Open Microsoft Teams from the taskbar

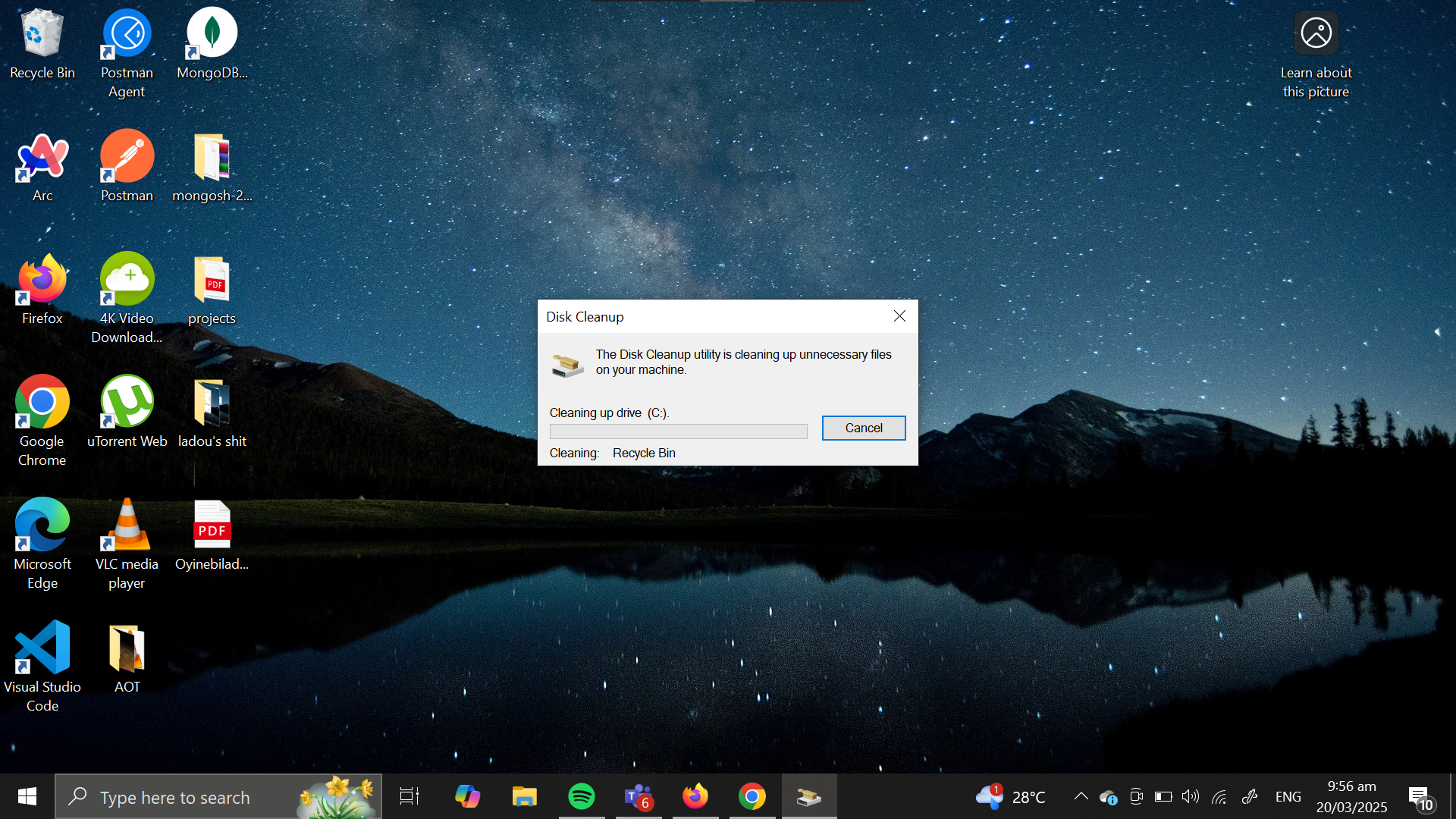[x=638, y=796]
